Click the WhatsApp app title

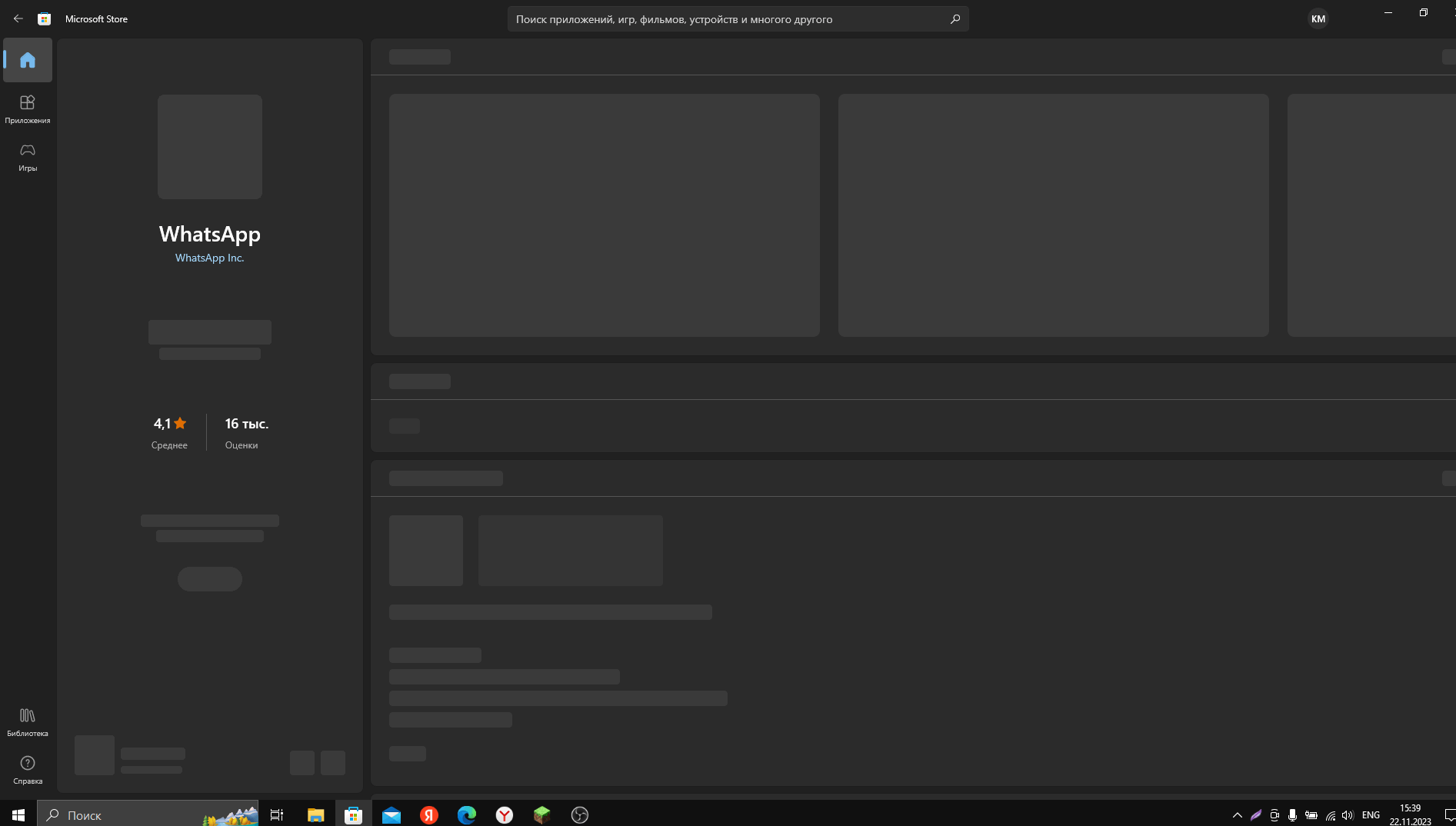pyautogui.click(x=209, y=234)
